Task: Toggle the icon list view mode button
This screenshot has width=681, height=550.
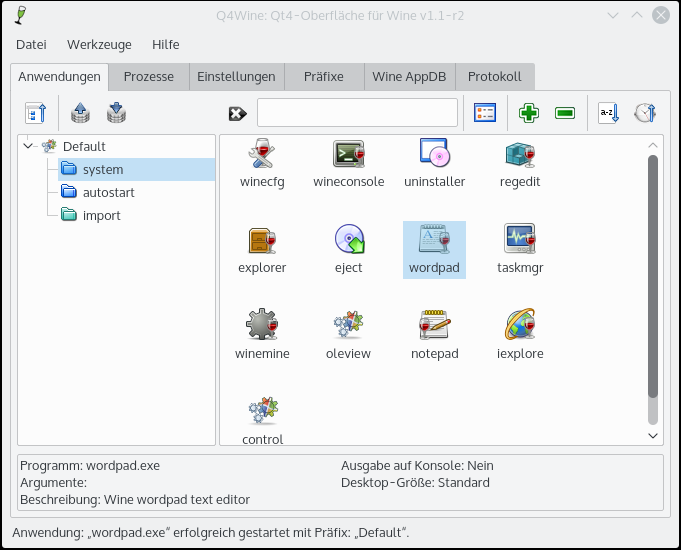Action: coord(485,113)
